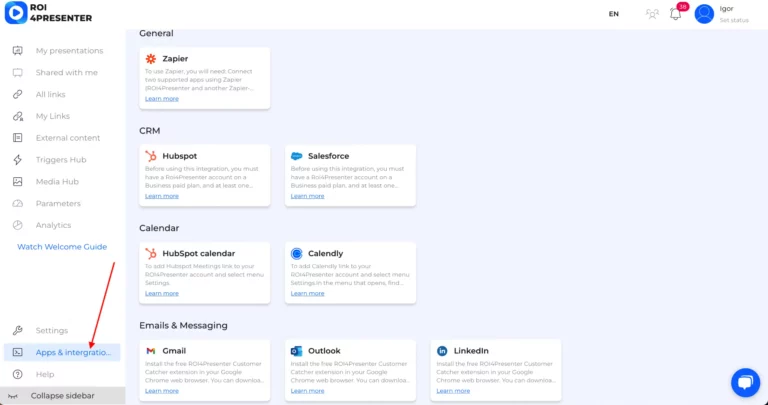Click the Apps & integrations terminal icon
Image resolution: width=768 pixels, height=405 pixels.
click(x=18, y=352)
